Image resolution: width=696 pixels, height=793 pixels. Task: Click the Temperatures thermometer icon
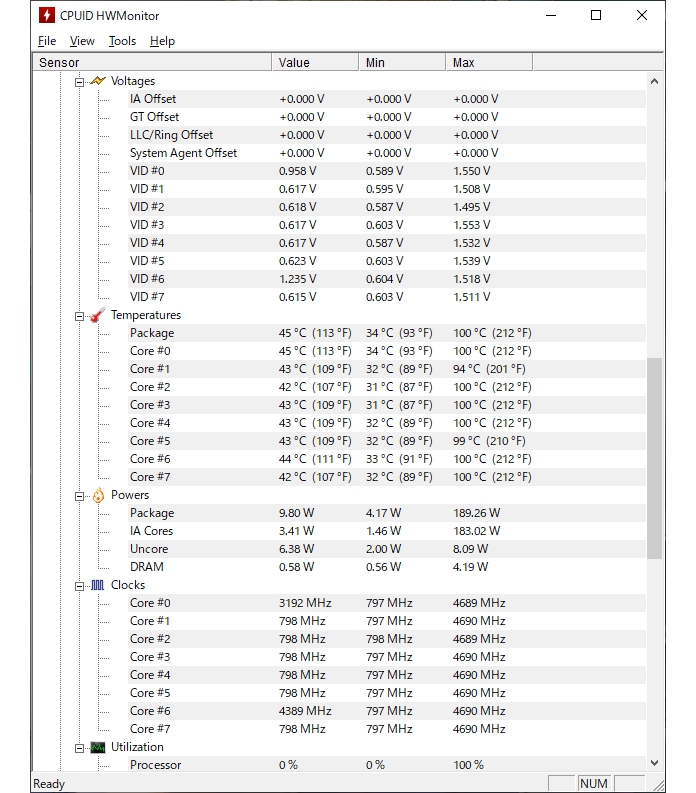[x=98, y=315]
